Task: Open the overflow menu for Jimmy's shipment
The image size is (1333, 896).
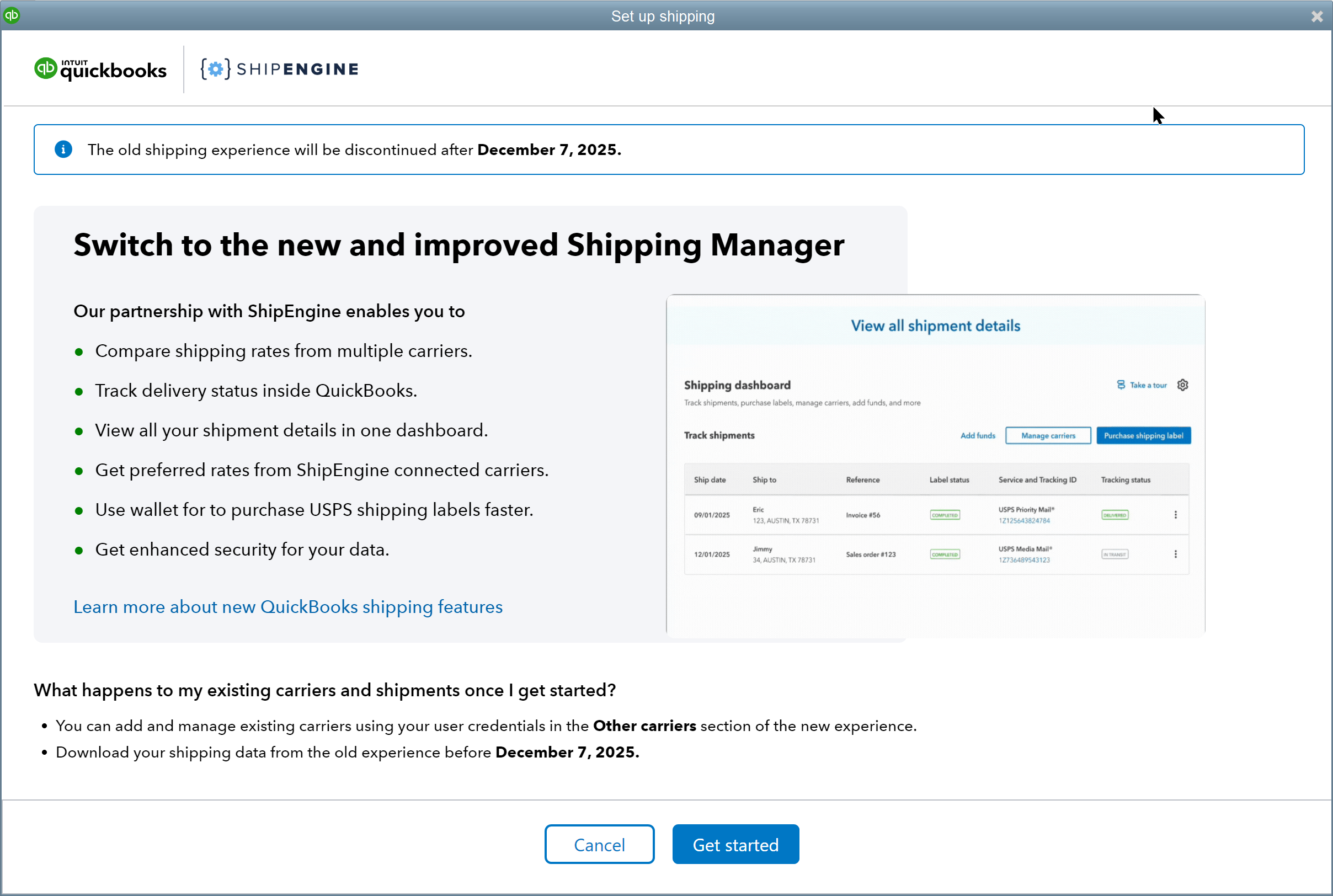Action: pyautogui.click(x=1175, y=554)
